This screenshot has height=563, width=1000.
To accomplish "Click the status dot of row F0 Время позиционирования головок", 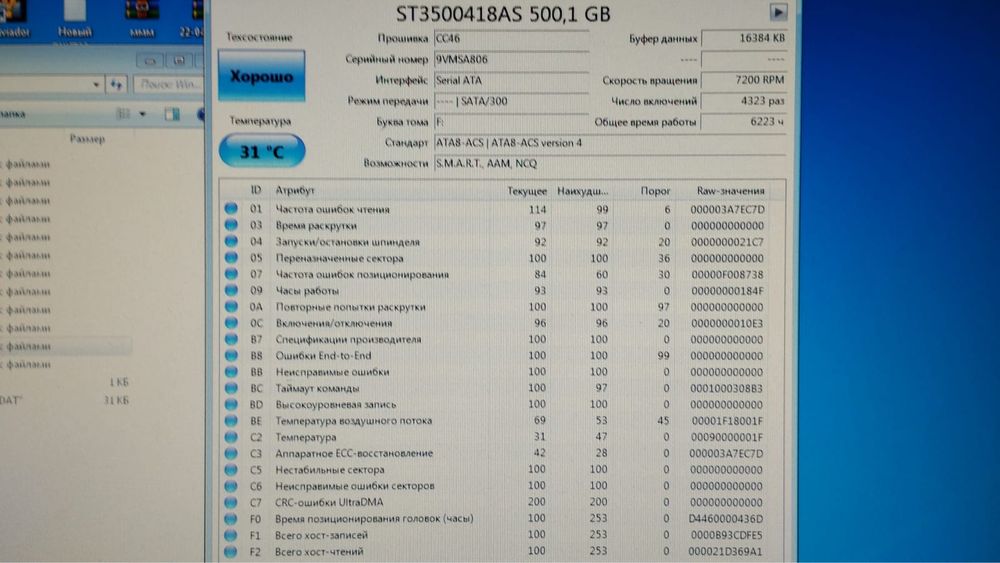I will [x=231, y=518].
